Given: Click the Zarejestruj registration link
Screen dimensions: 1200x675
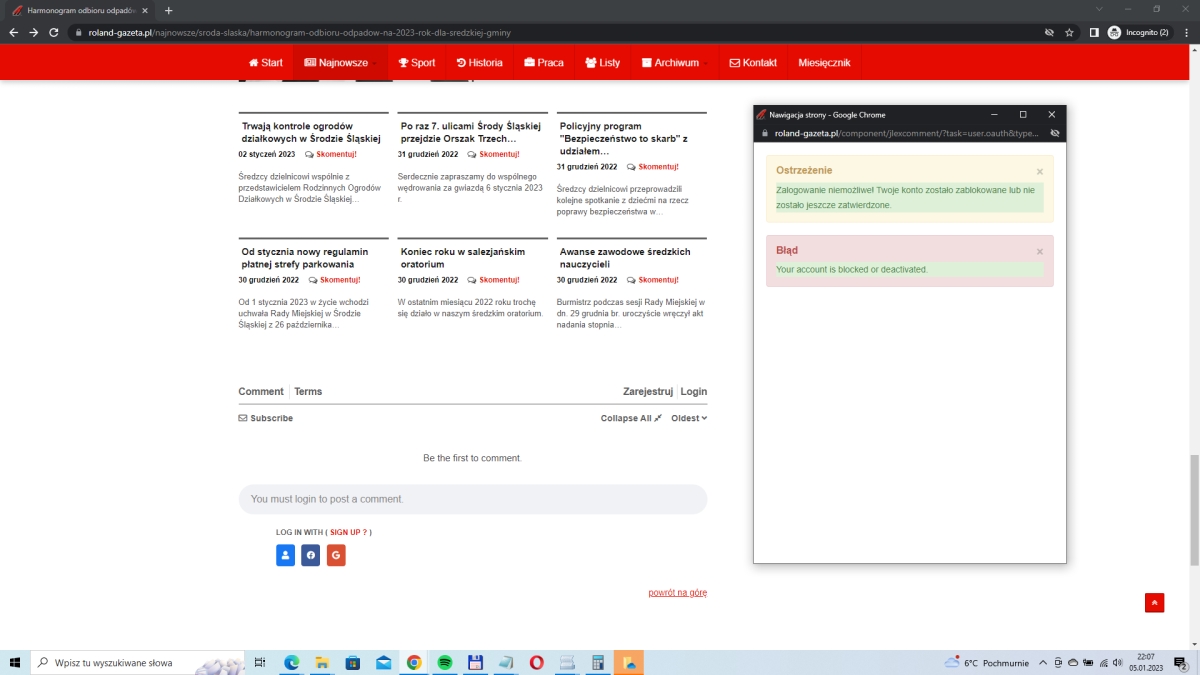Looking at the screenshot, I should pos(648,392).
